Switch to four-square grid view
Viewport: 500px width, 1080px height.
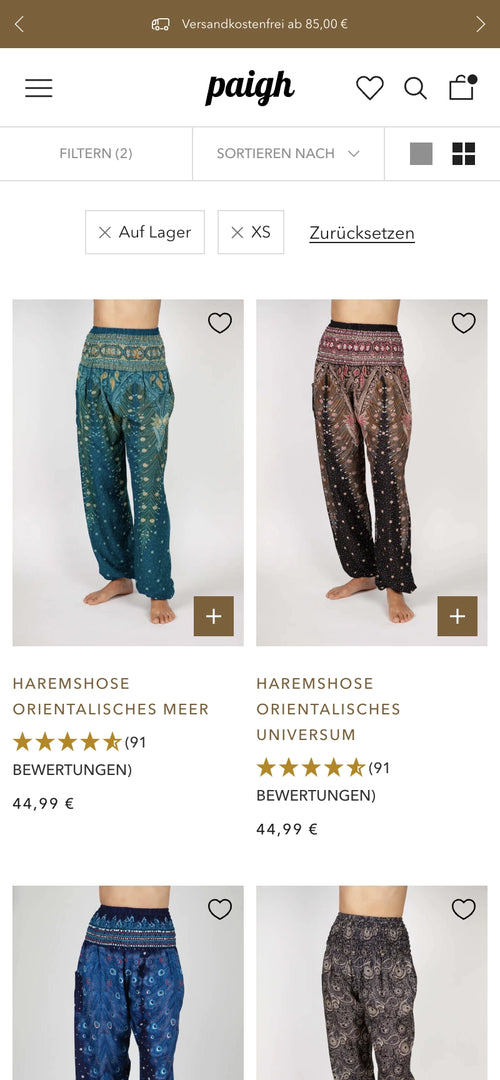coord(463,154)
